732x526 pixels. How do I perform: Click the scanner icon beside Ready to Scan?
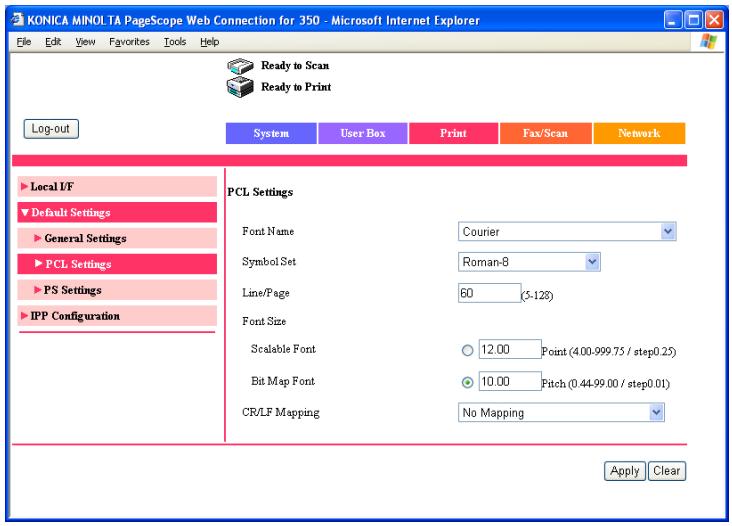240,66
